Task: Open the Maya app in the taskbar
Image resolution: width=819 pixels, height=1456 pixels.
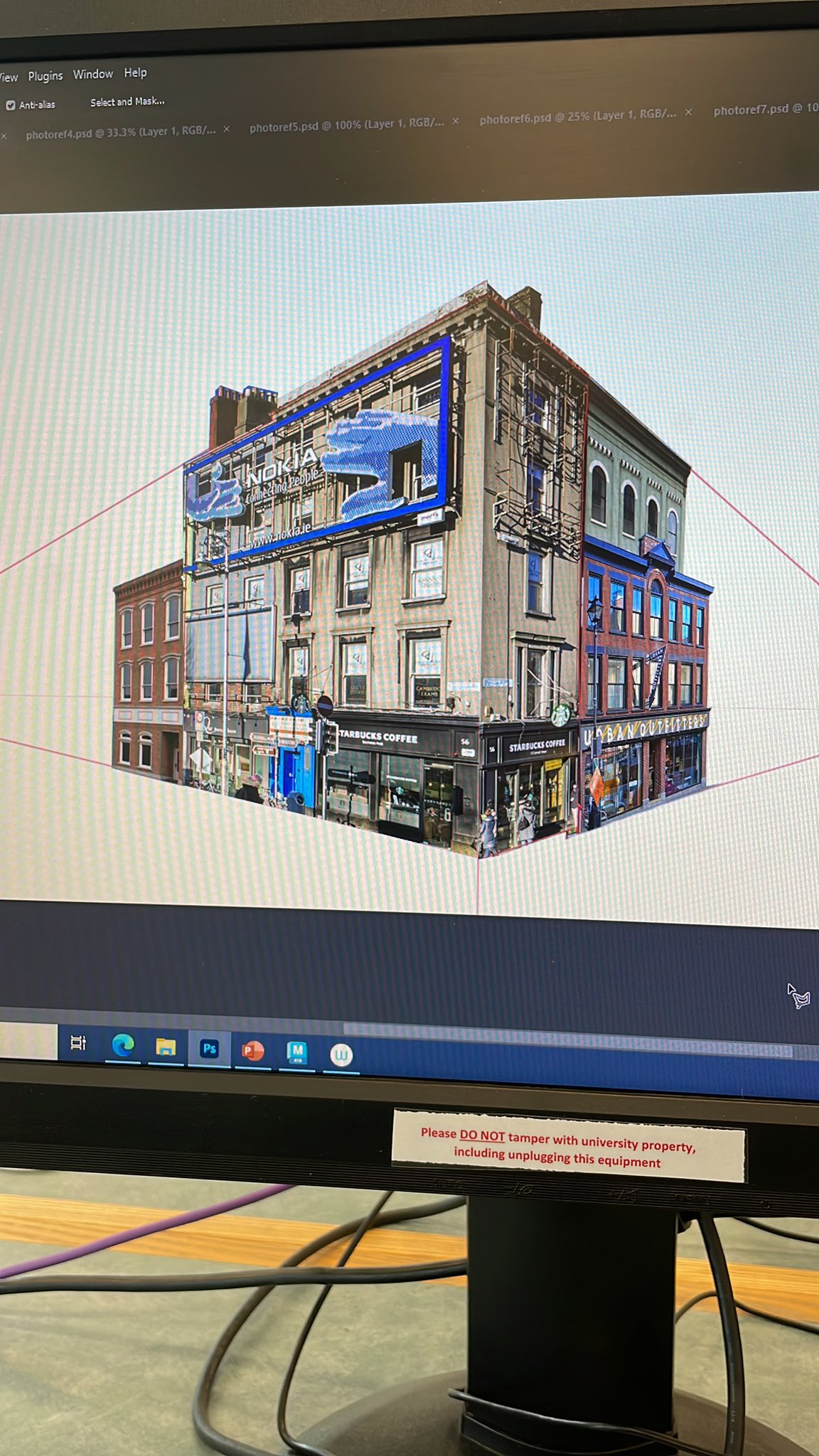Action: coord(296,1051)
